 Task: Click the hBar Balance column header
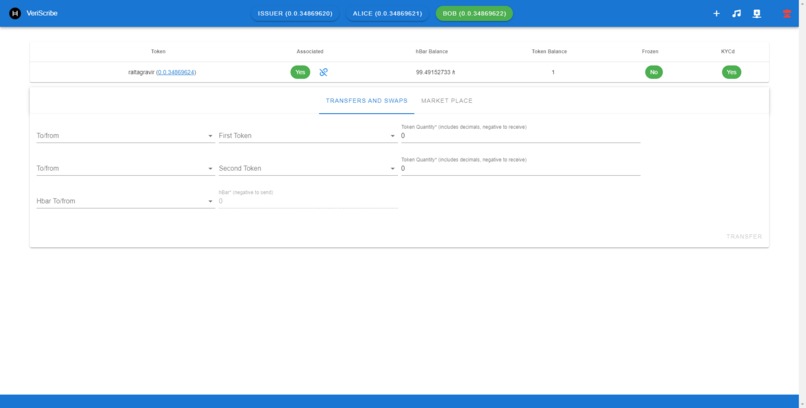[x=432, y=51]
